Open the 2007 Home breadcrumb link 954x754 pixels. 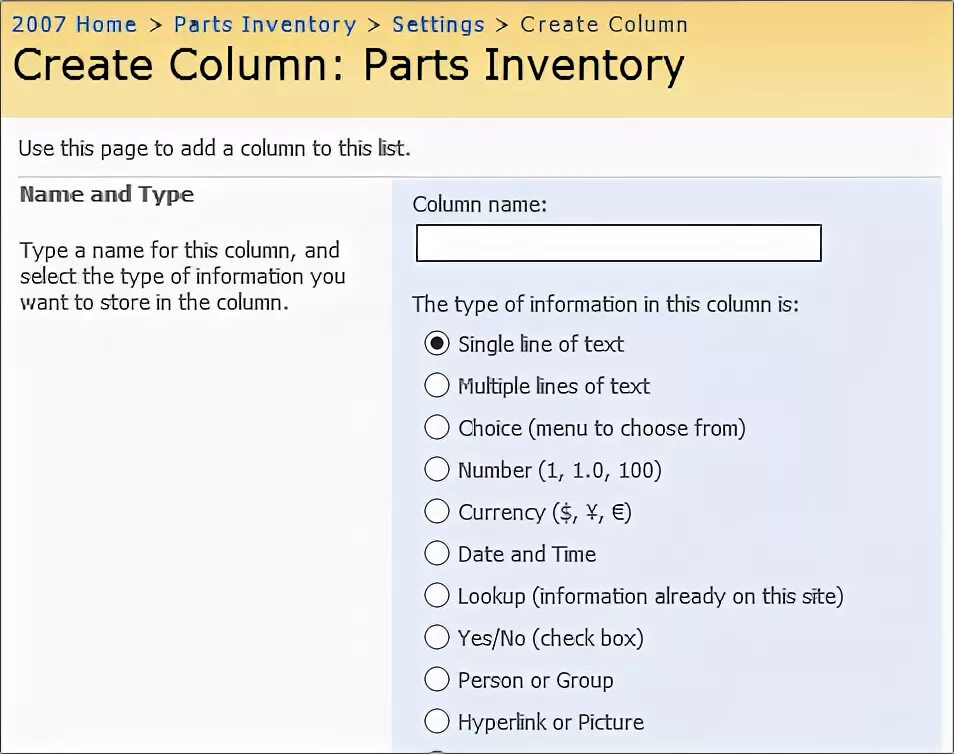pyautogui.click(x=74, y=25)
